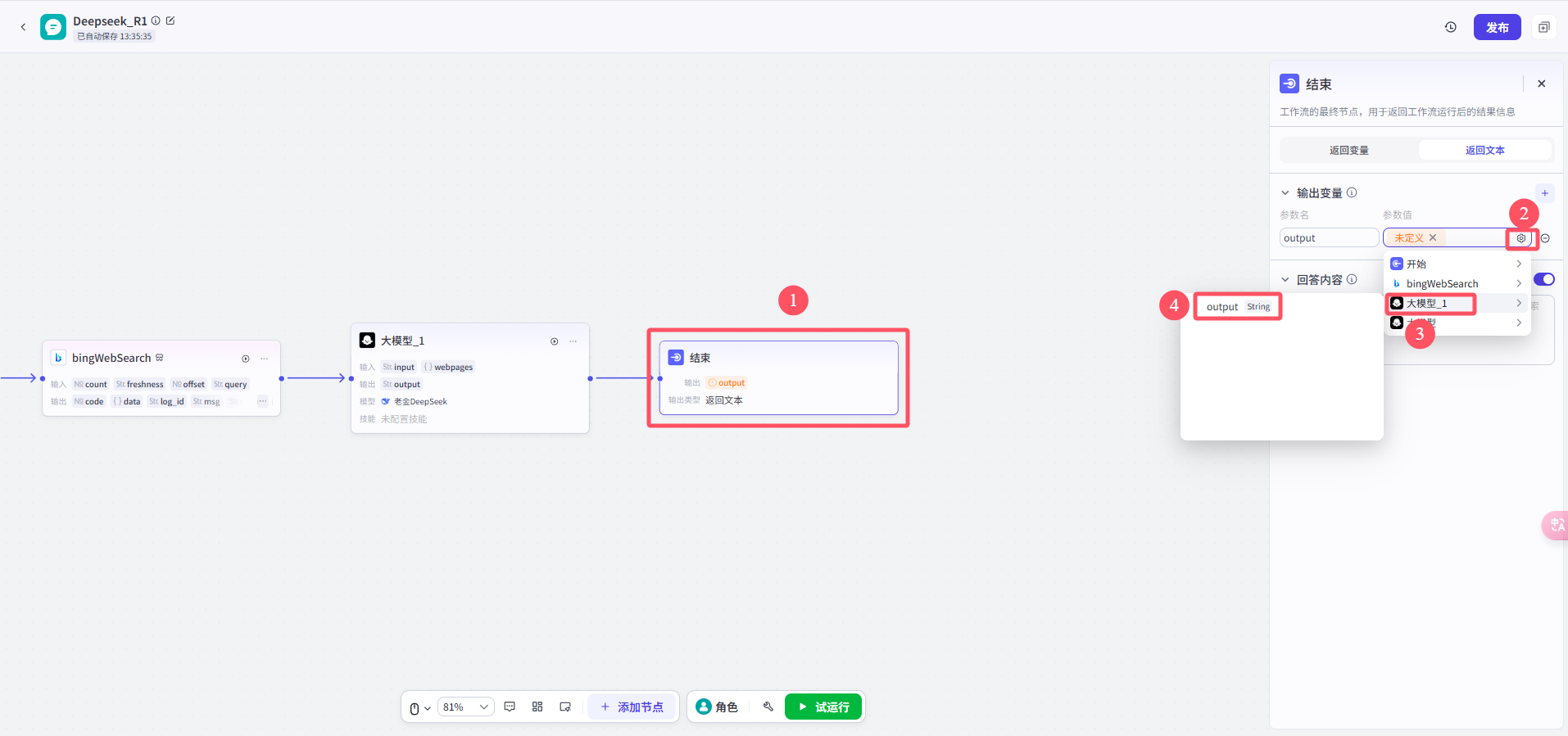
Task: Click the auto-layout grid icon
Action: pos(537,707)
